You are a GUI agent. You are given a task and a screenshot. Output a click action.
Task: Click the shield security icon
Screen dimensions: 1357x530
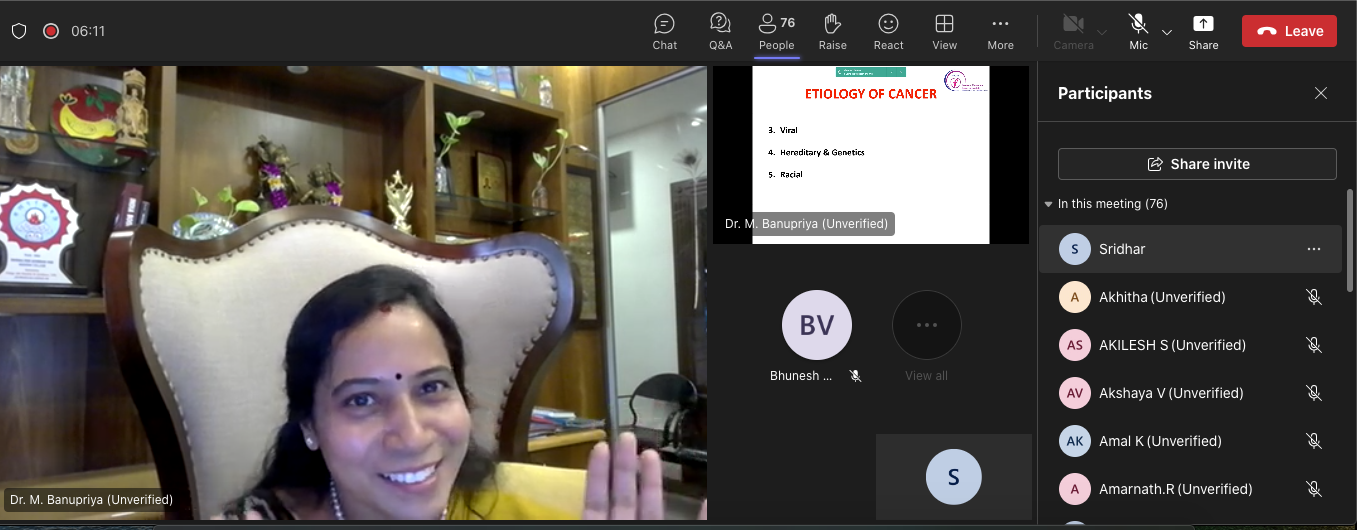(x=19, y=31)
